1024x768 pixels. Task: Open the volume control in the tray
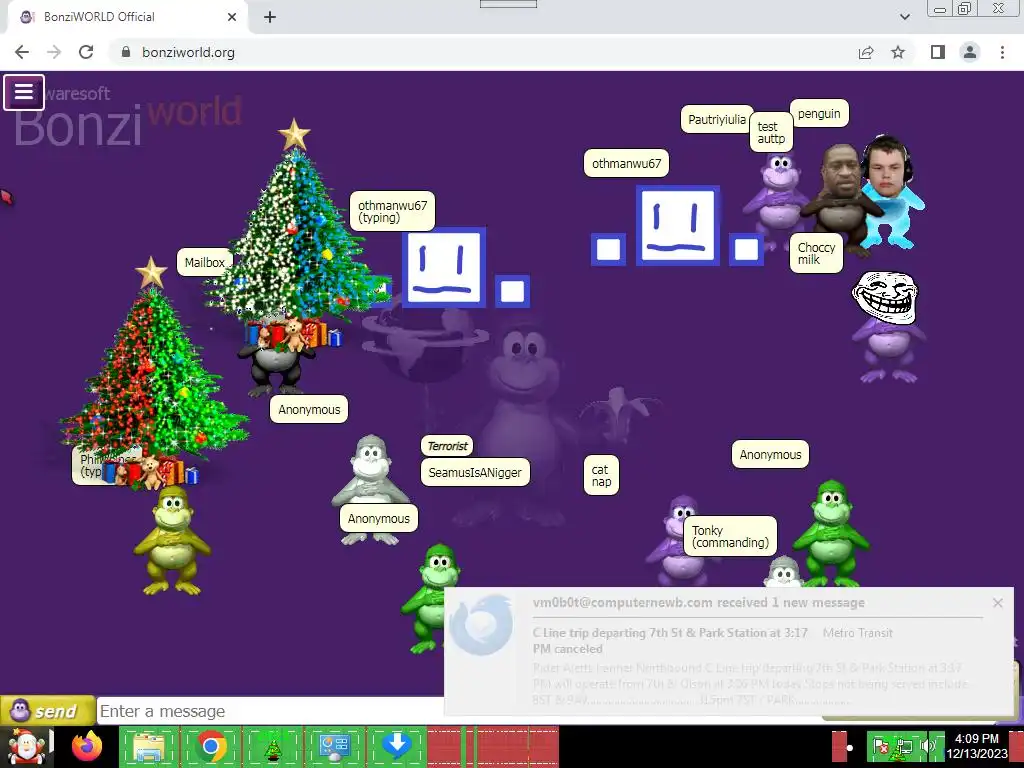927,746
